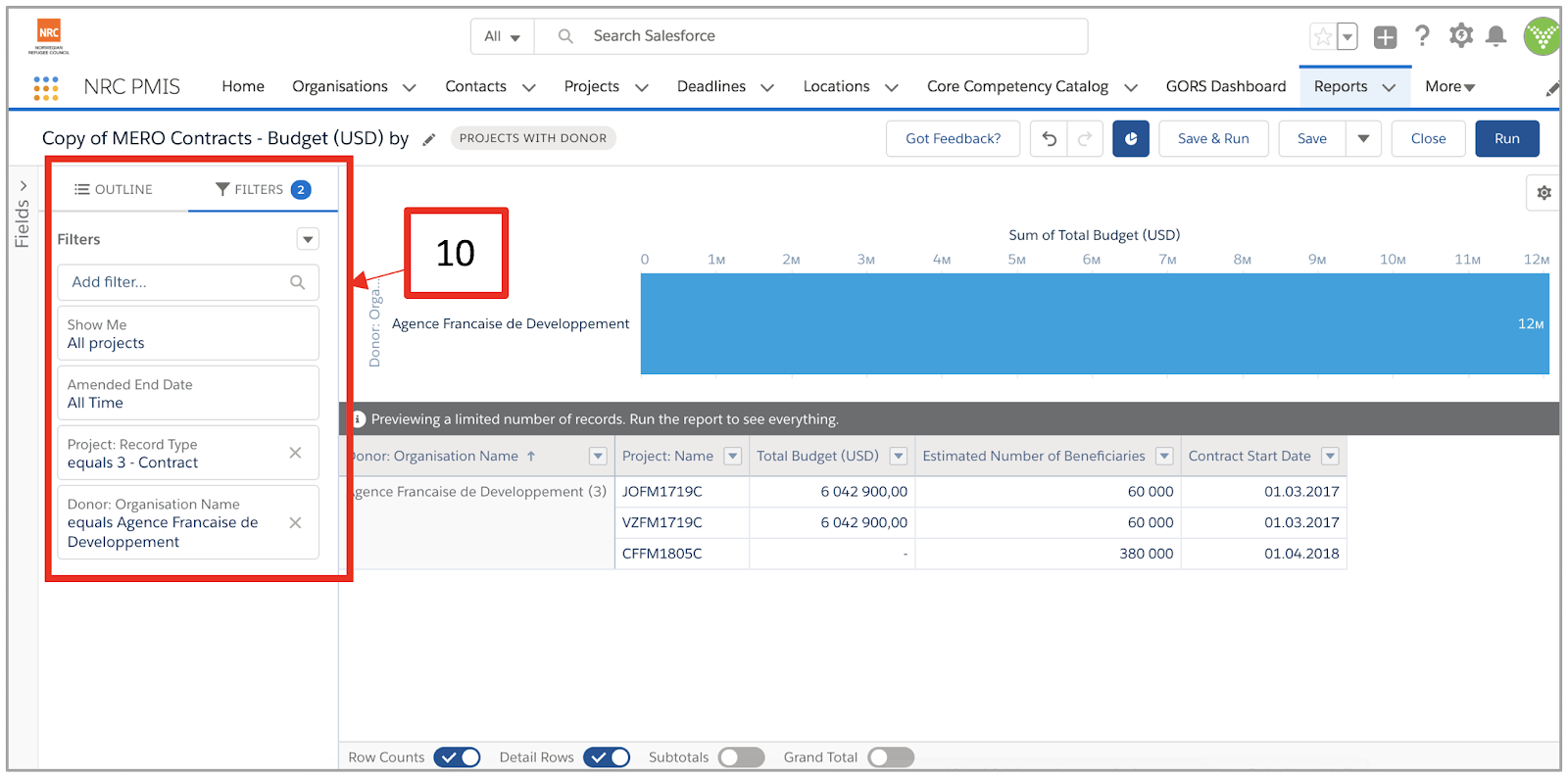Open the Reports tab
Viewport: 1568px width, 779px height.
pos(1341,87)
